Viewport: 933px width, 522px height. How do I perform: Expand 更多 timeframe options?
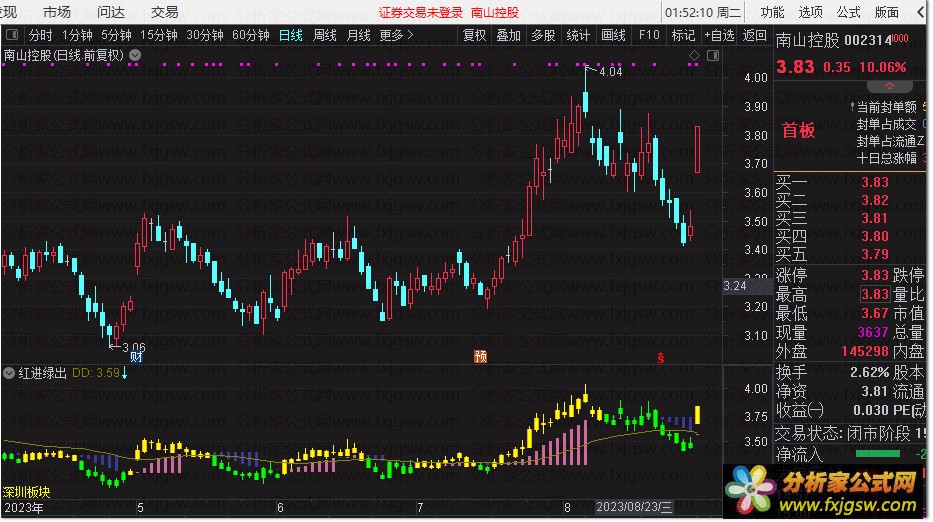396,35
